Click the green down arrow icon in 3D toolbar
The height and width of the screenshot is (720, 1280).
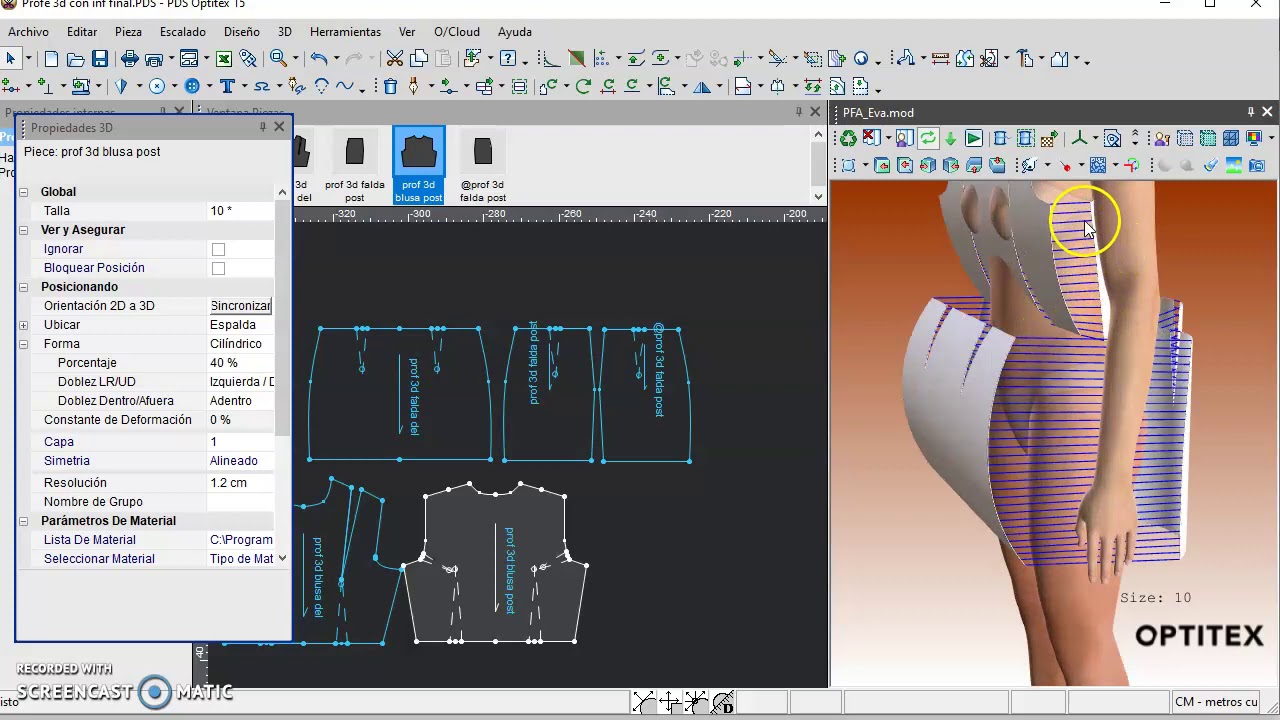pos(950,139)
